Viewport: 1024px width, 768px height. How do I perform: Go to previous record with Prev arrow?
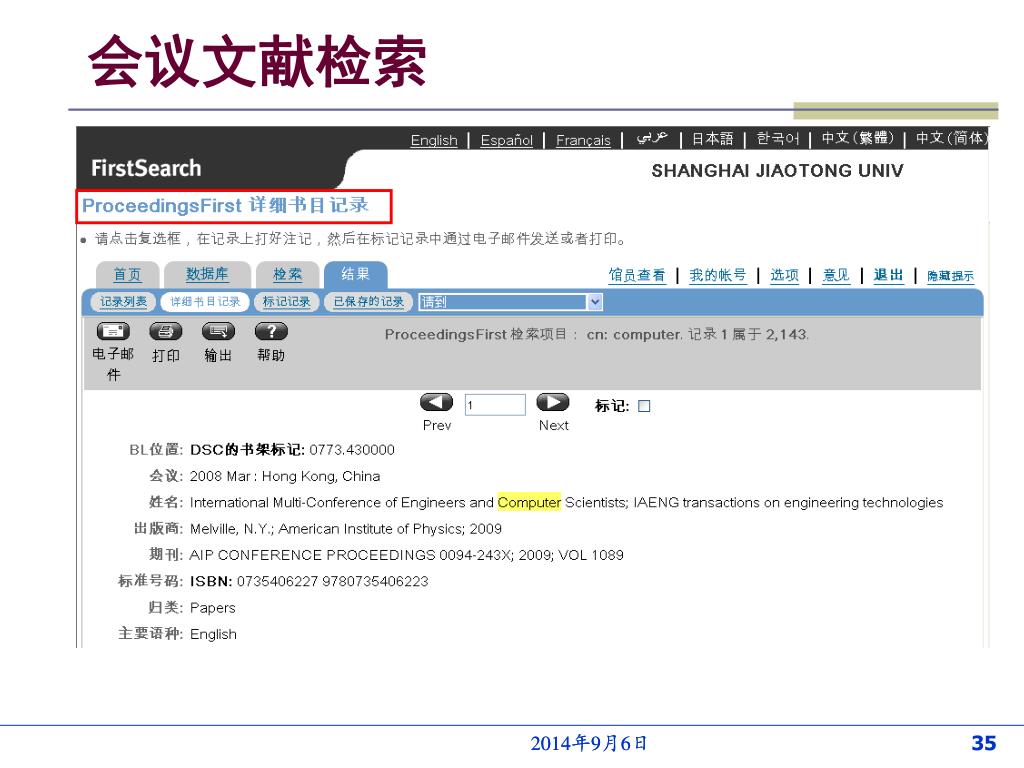(436, 402)
